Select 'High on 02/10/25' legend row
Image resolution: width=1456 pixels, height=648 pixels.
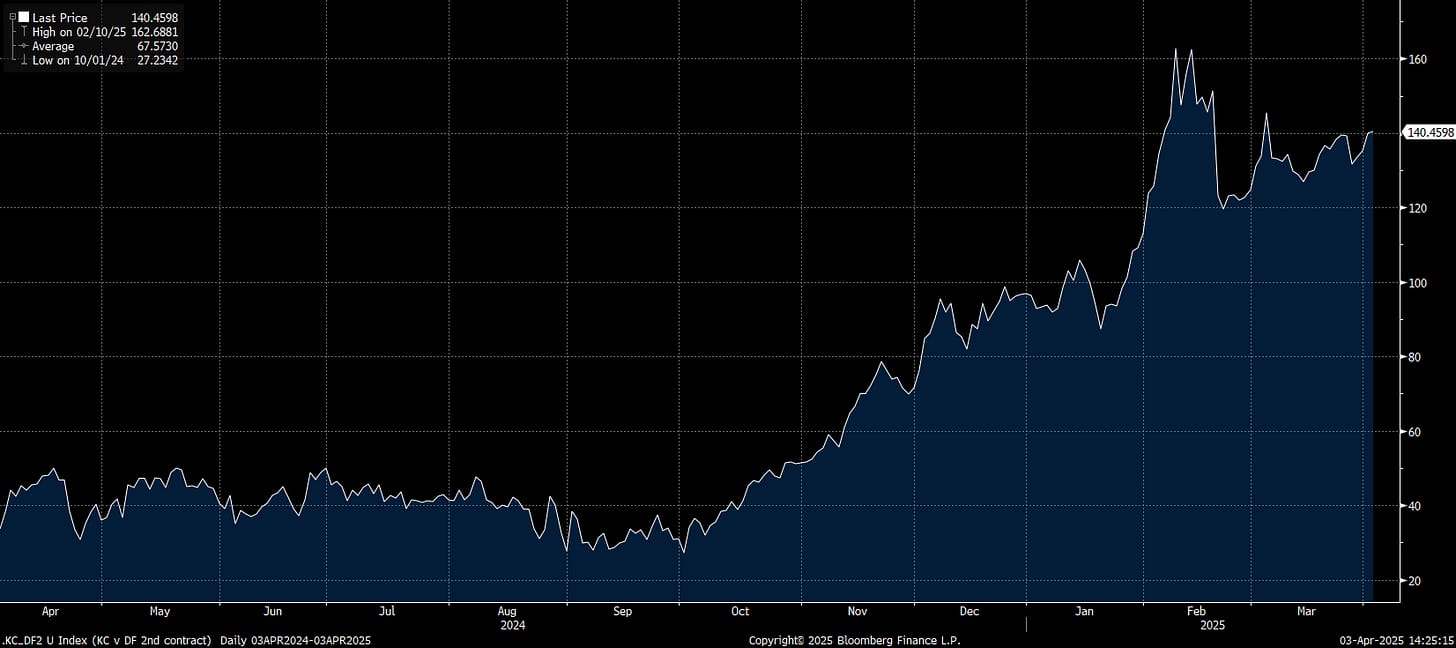[80, 32]
